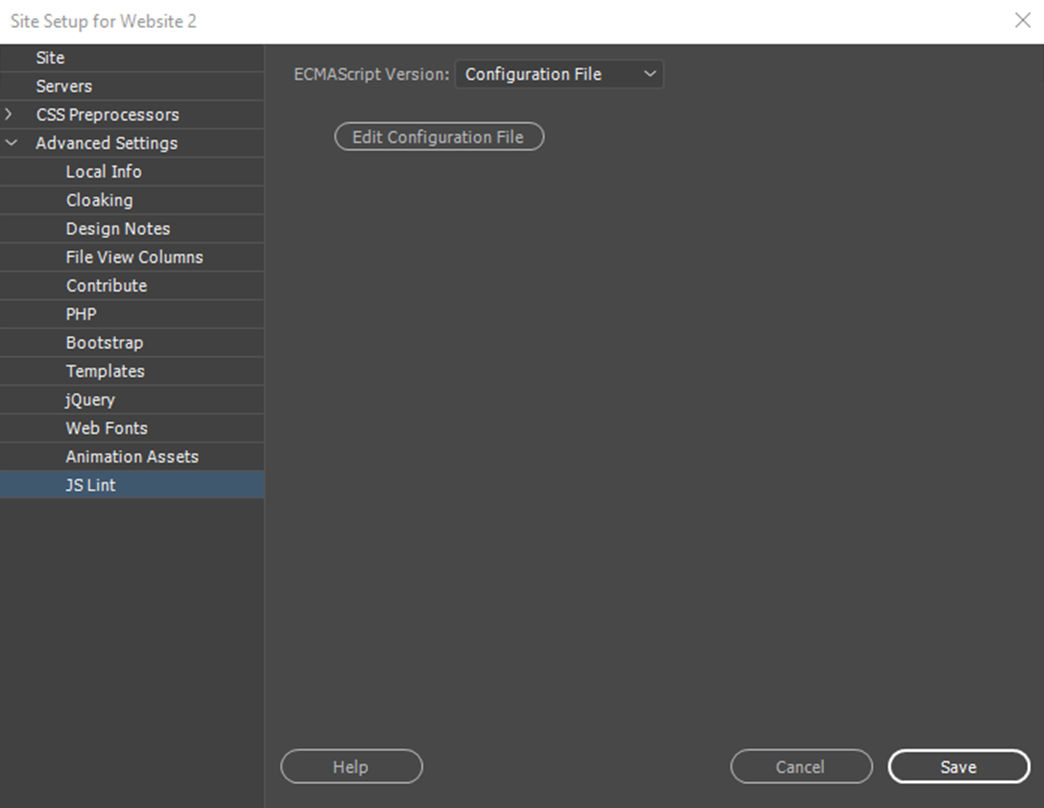Select the jQuery settings item
Screen dimensions: 1044x808
click(132, 400)
